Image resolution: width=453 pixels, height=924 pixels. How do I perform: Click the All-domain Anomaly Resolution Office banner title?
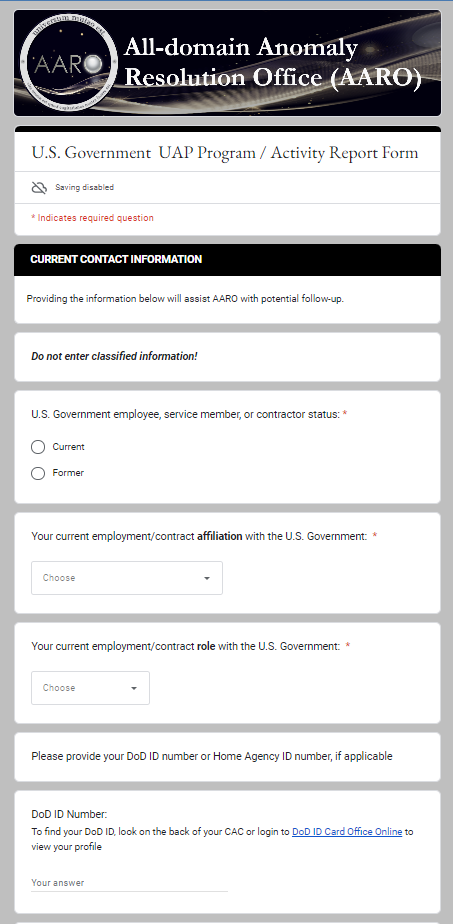[x=273, y=62]
